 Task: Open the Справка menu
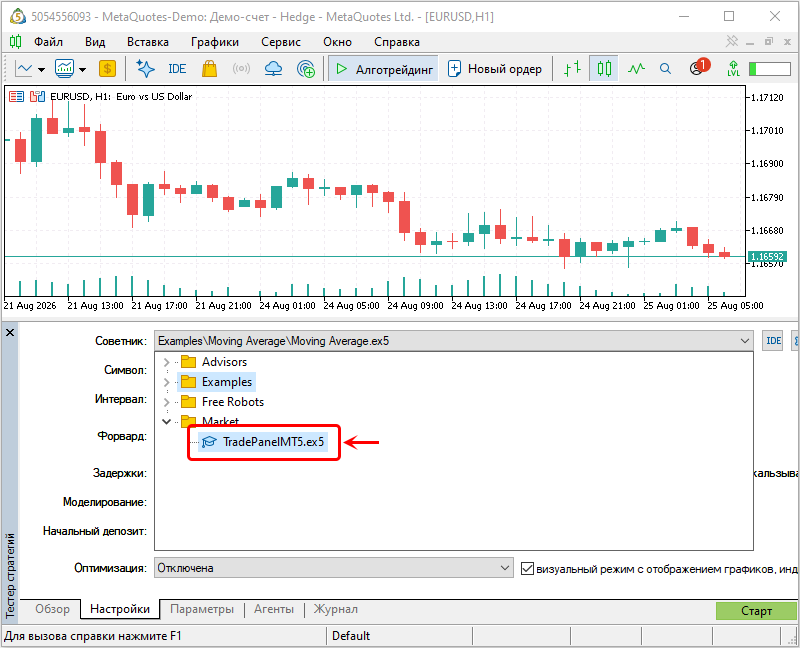397,42
